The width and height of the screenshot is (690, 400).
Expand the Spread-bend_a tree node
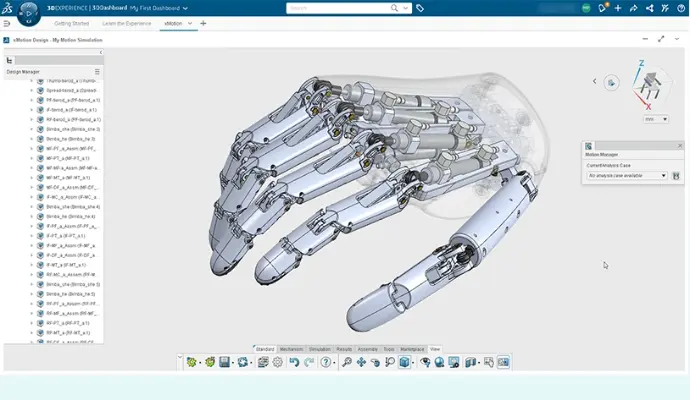(31, 89)
